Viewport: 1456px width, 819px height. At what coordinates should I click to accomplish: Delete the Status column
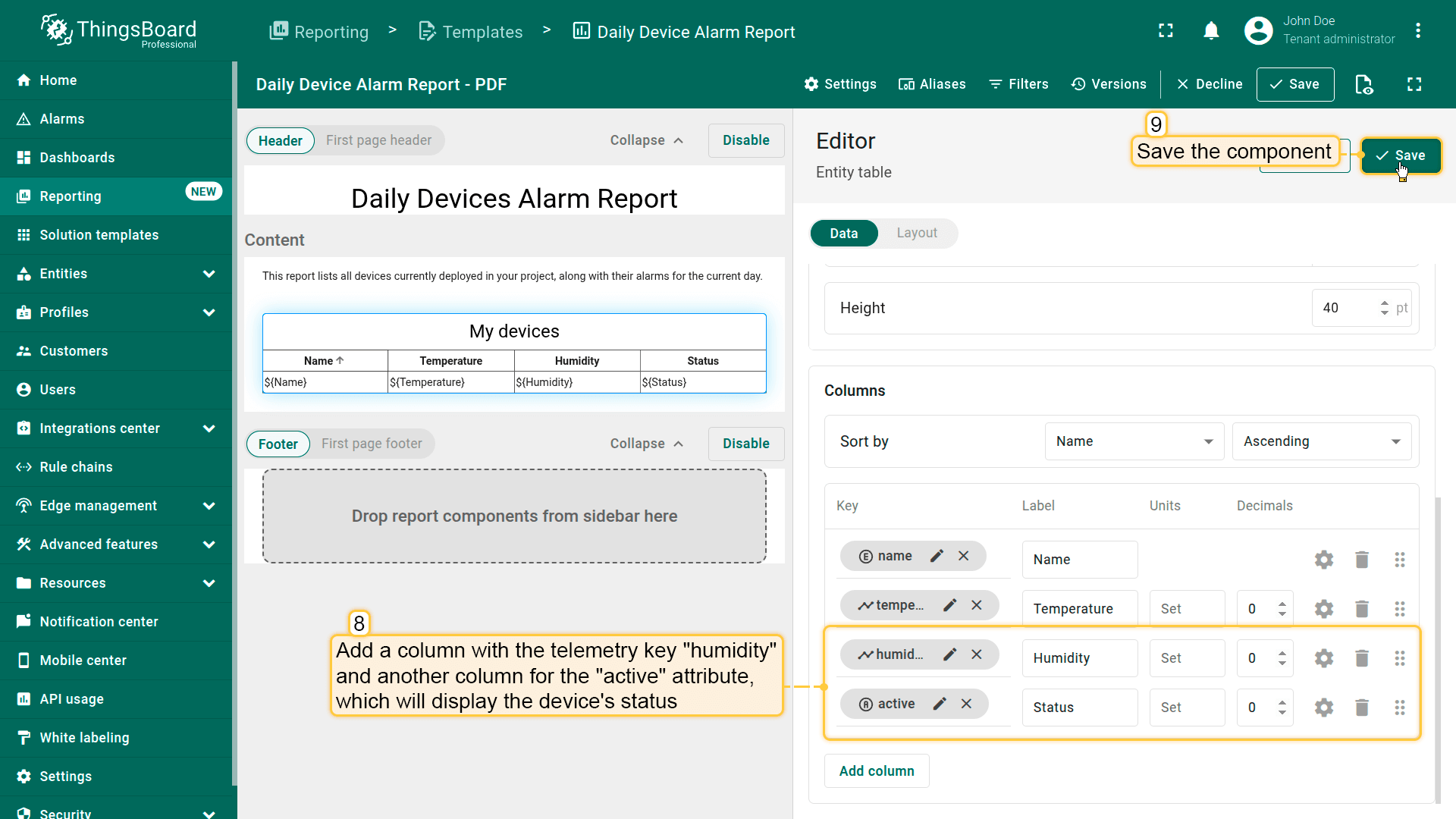1362,708
